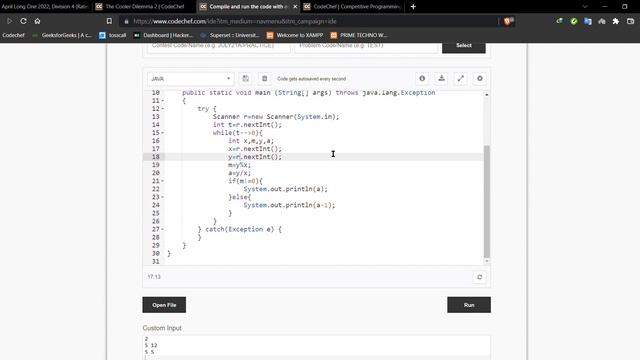Image resolution: width=640 pixels, height=360 pixels.
Task: Collapse the if block at line 21
Action: click(163, 181)
